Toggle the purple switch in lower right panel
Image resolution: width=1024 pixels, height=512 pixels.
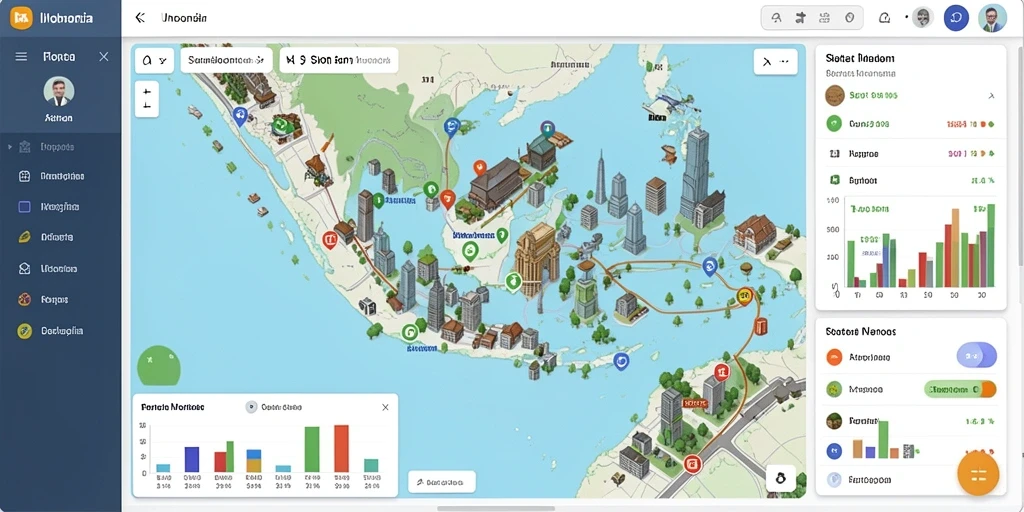coord(976,356)
